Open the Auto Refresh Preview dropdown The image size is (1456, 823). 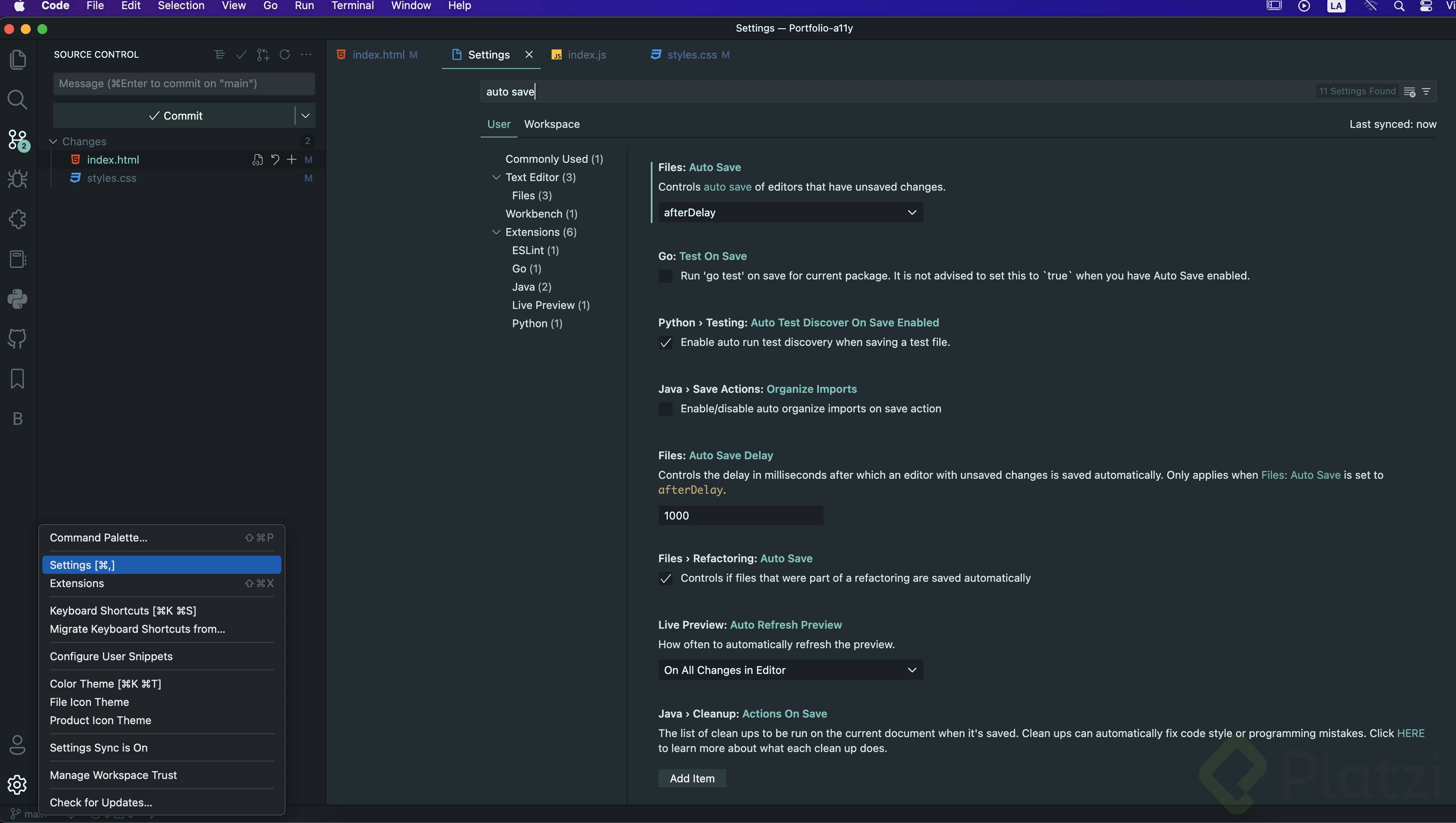coord(790,670)
